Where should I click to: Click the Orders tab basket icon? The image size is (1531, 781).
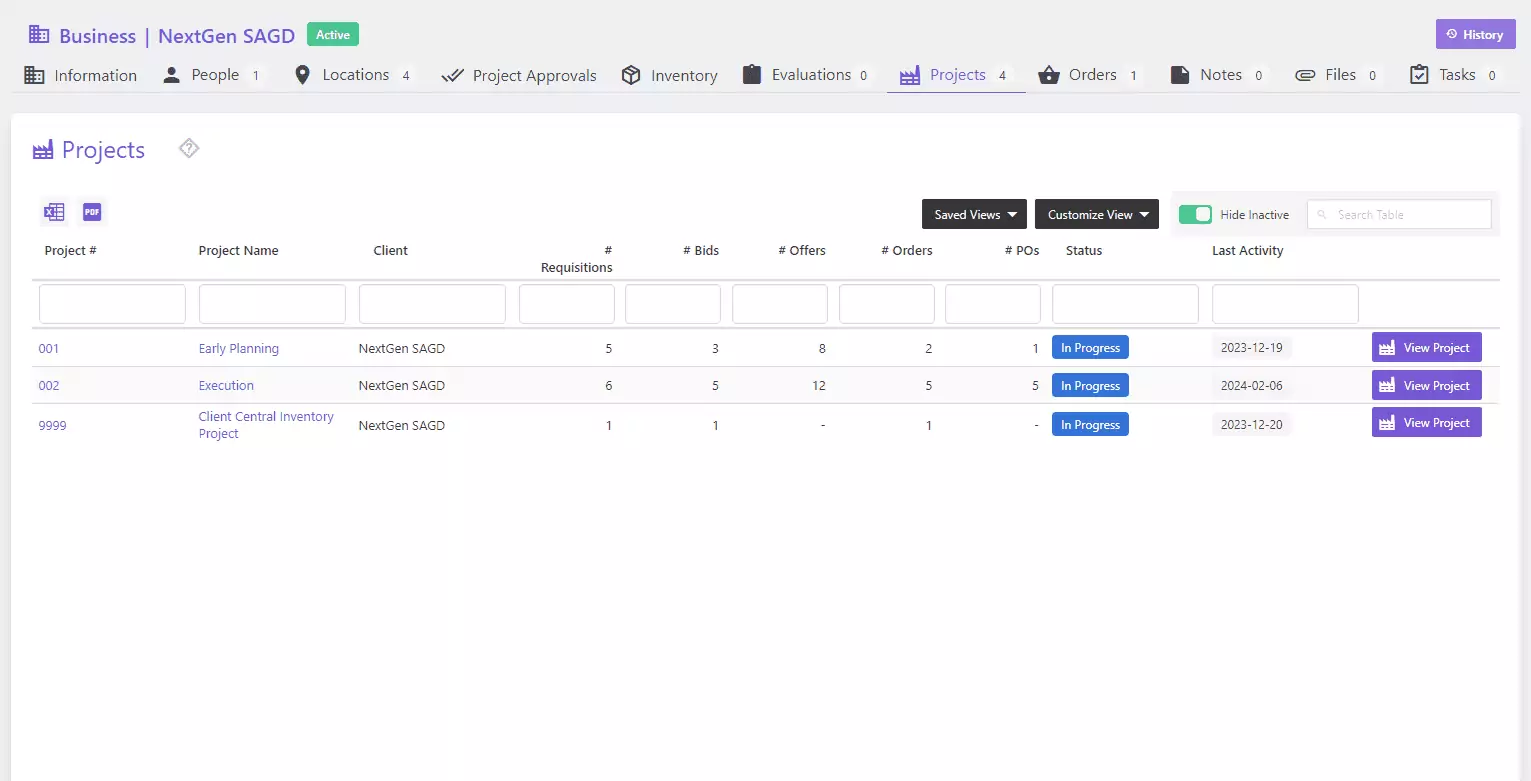(1049, 75)
